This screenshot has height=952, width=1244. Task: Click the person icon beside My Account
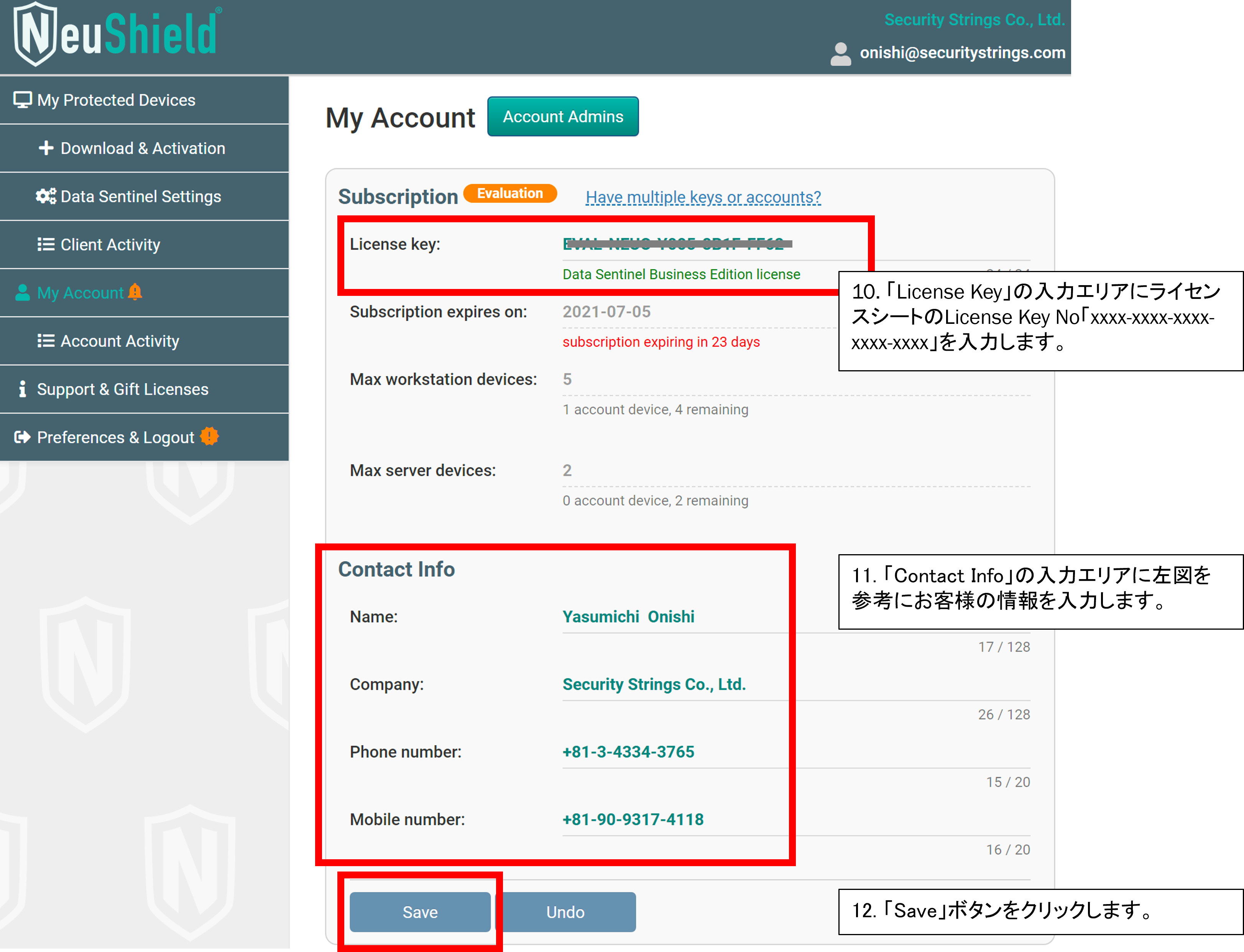(x=23, y=292)
